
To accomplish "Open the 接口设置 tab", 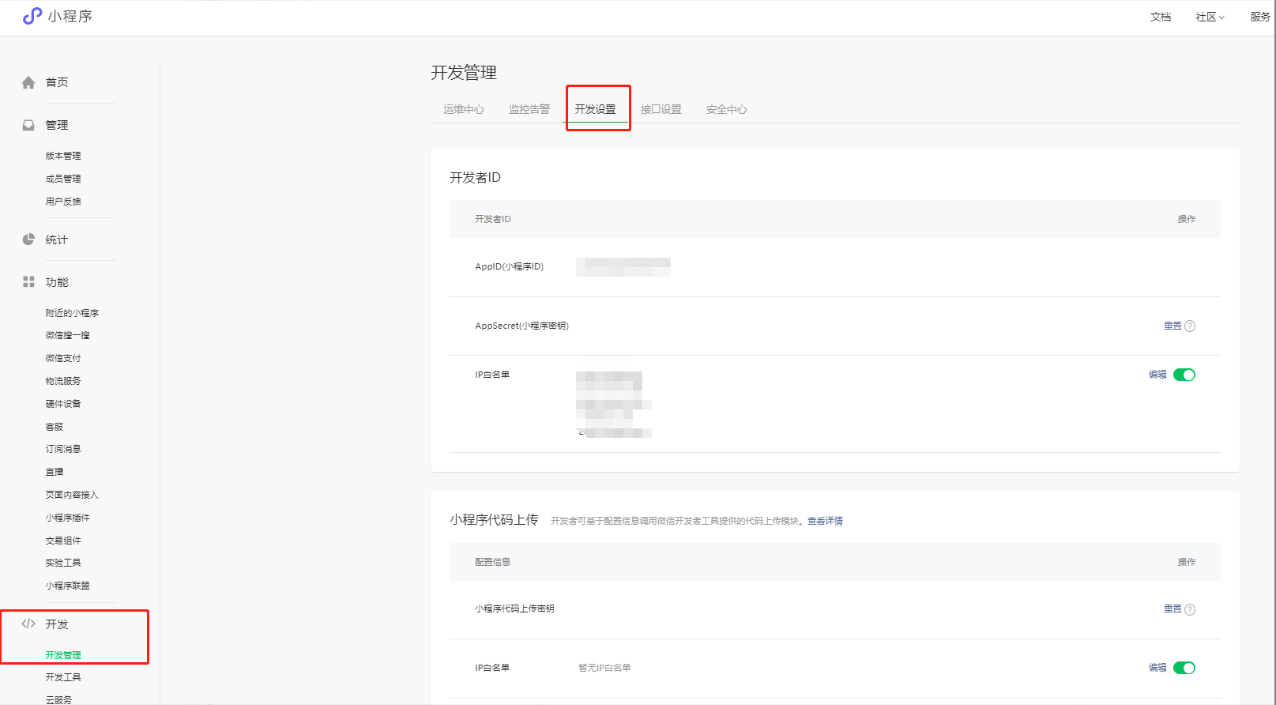I will [661, 110].
